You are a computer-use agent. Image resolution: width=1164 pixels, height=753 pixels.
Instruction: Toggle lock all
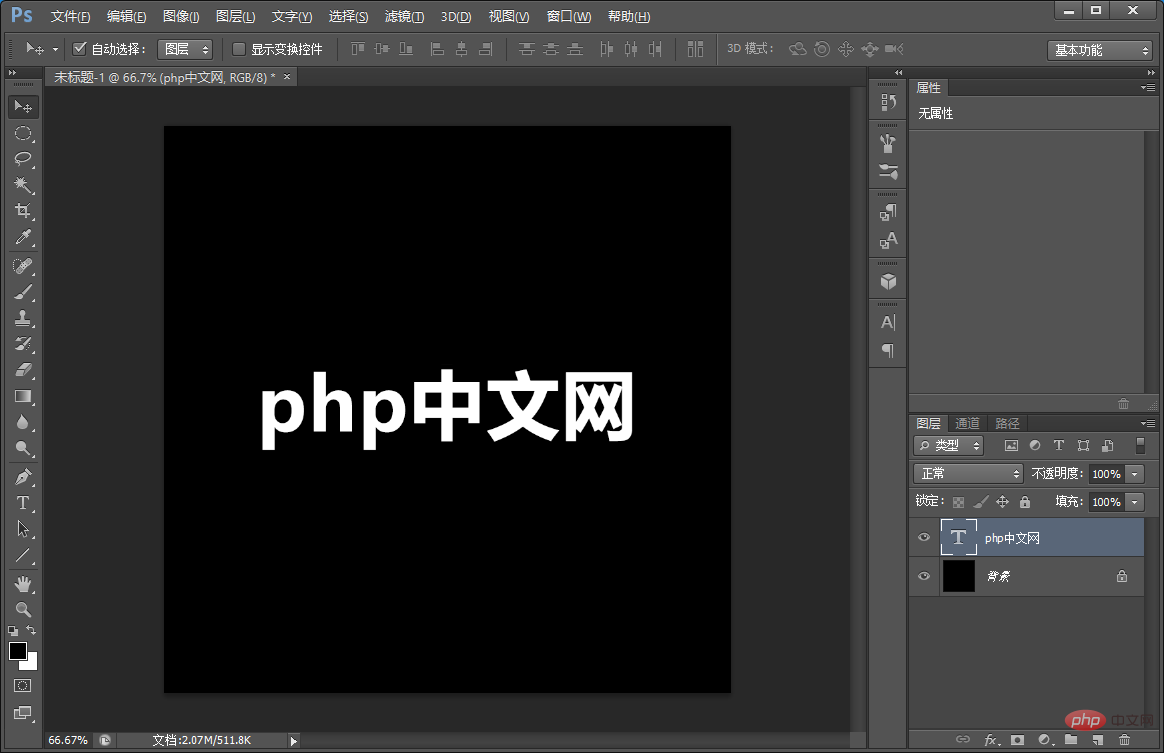1025,502
